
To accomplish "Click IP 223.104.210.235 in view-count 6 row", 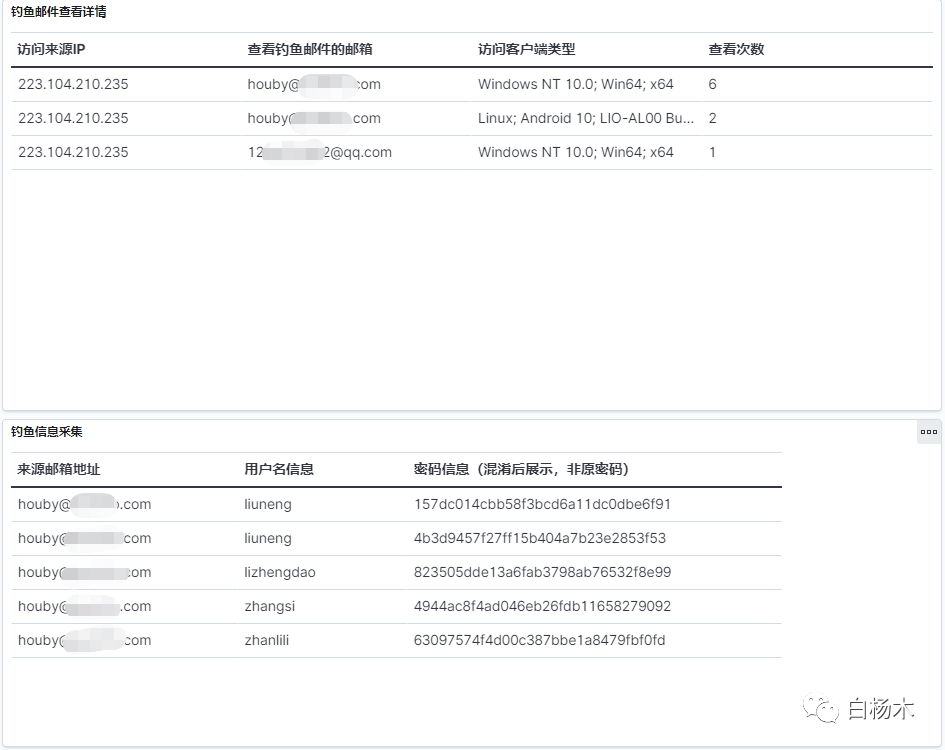I will click(73, 84).
